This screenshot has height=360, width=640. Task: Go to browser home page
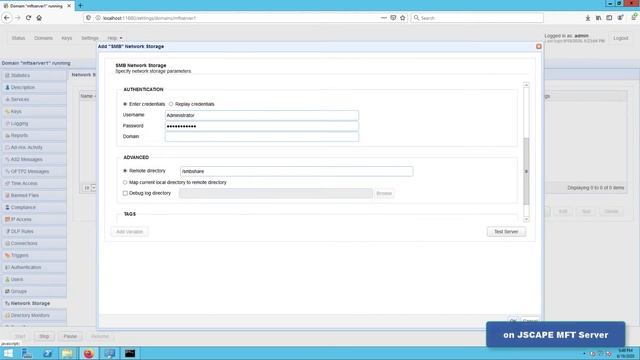pyautogui.click(x=39, y=18)
